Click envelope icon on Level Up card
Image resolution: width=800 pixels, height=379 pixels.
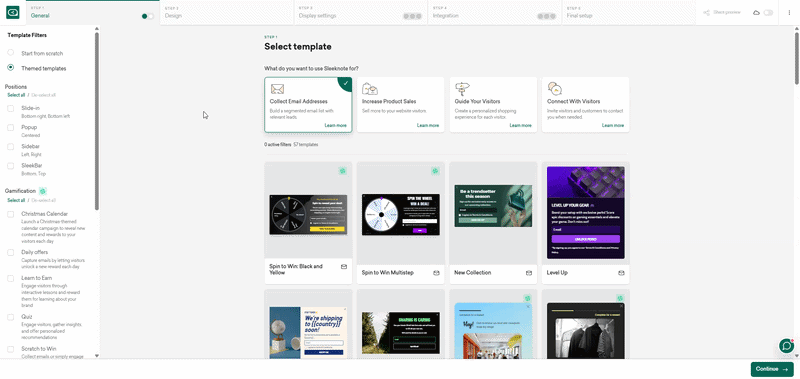click(621, 273)
